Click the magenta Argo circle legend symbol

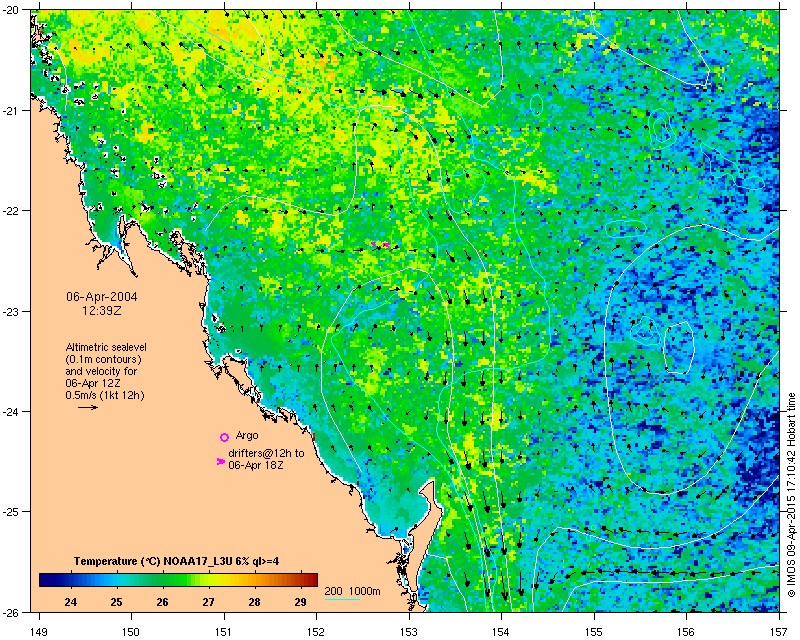tap(224, 437)
